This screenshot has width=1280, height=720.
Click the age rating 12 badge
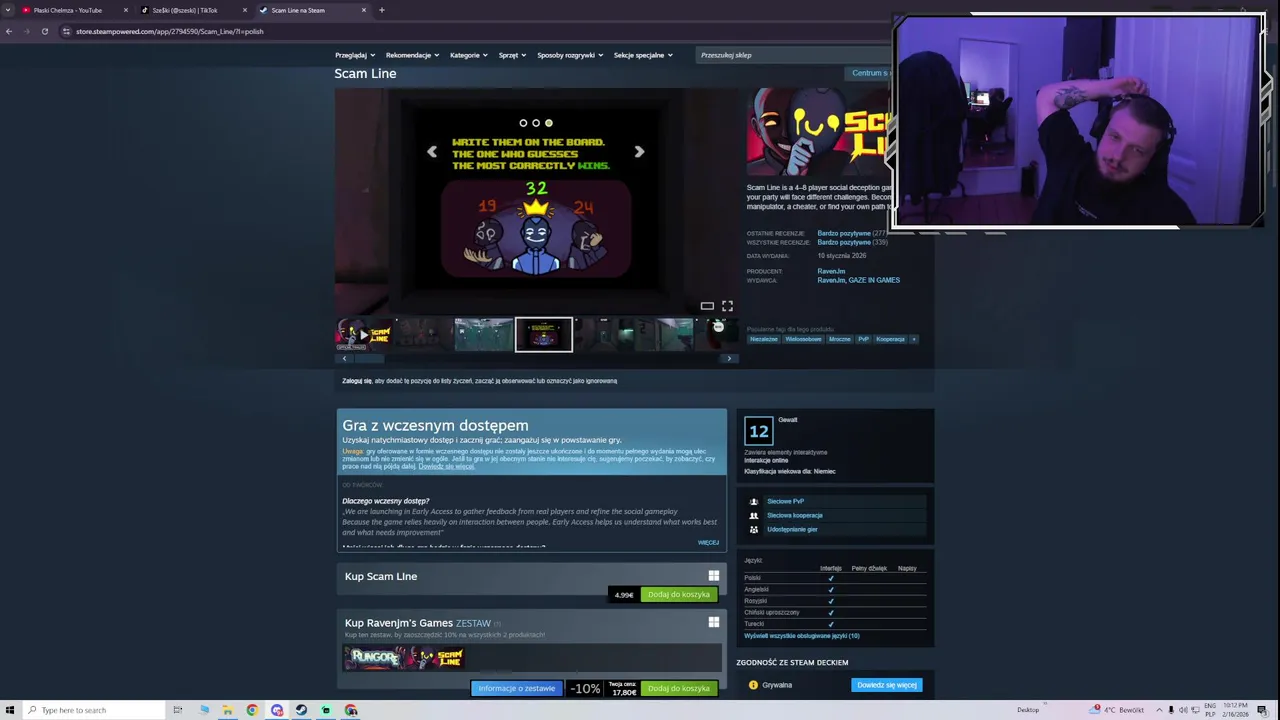759,431
